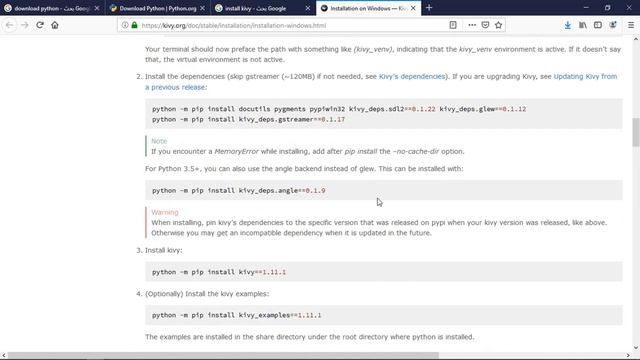The width and height of the screenshot is (640, 360).
Task: Click horizontal scrollbar left arrow
Action: [x=3, y=356]
